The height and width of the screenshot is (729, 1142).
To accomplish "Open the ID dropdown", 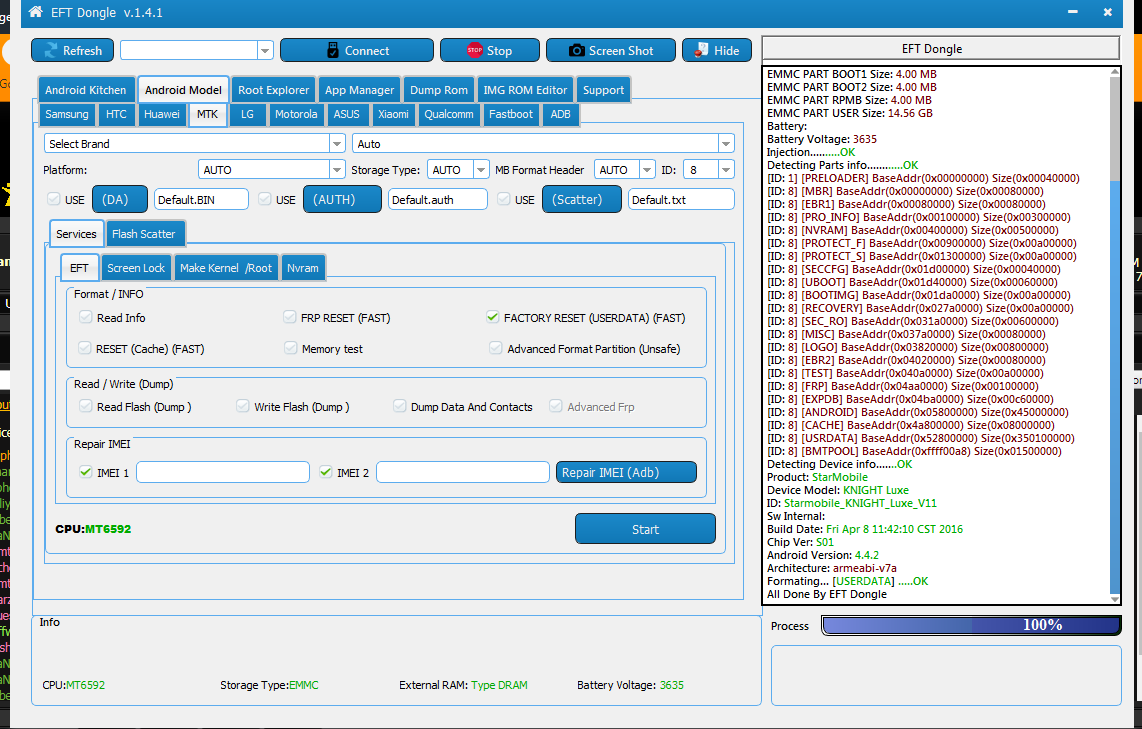I will coord(725,170).
